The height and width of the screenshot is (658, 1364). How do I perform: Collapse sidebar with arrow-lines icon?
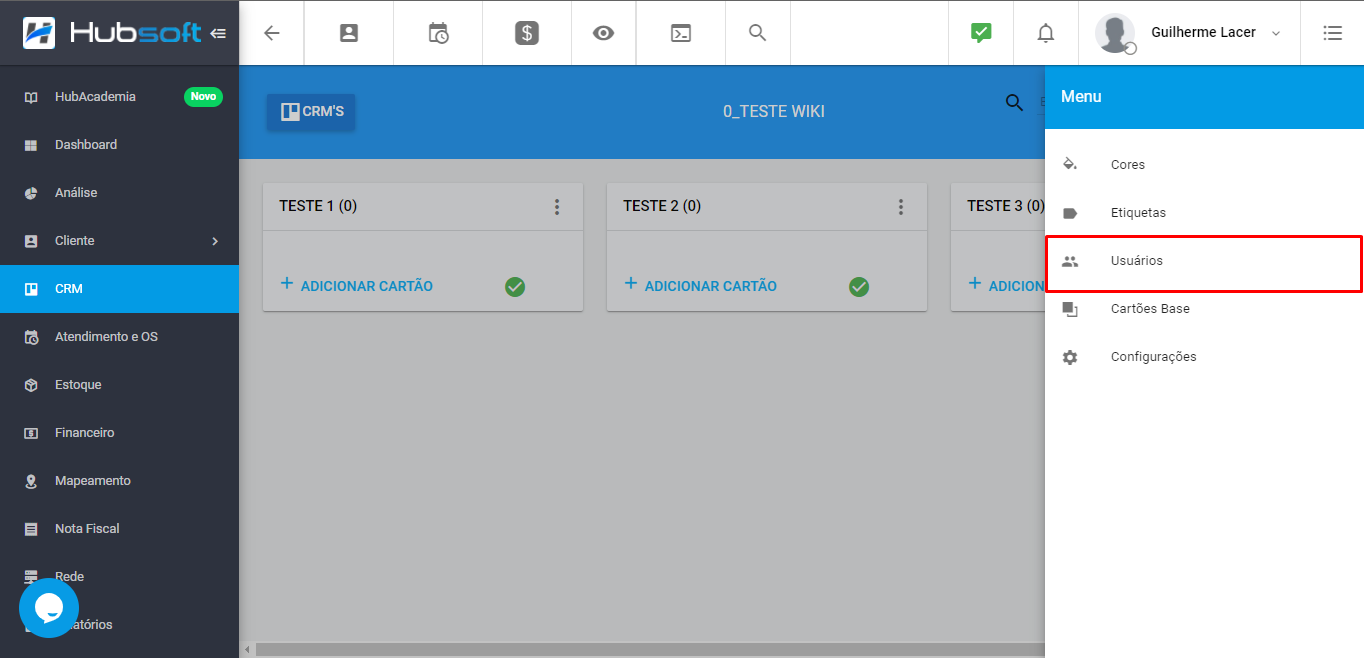coord(218,33)
